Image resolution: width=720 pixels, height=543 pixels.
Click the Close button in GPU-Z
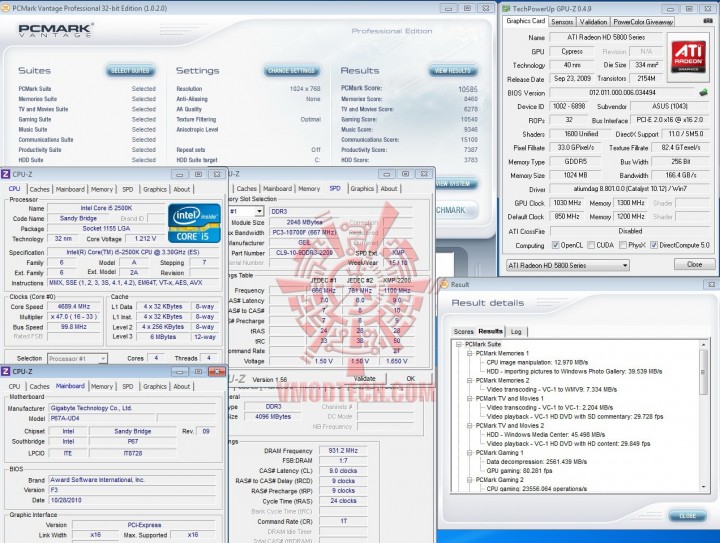coord(694,264)
